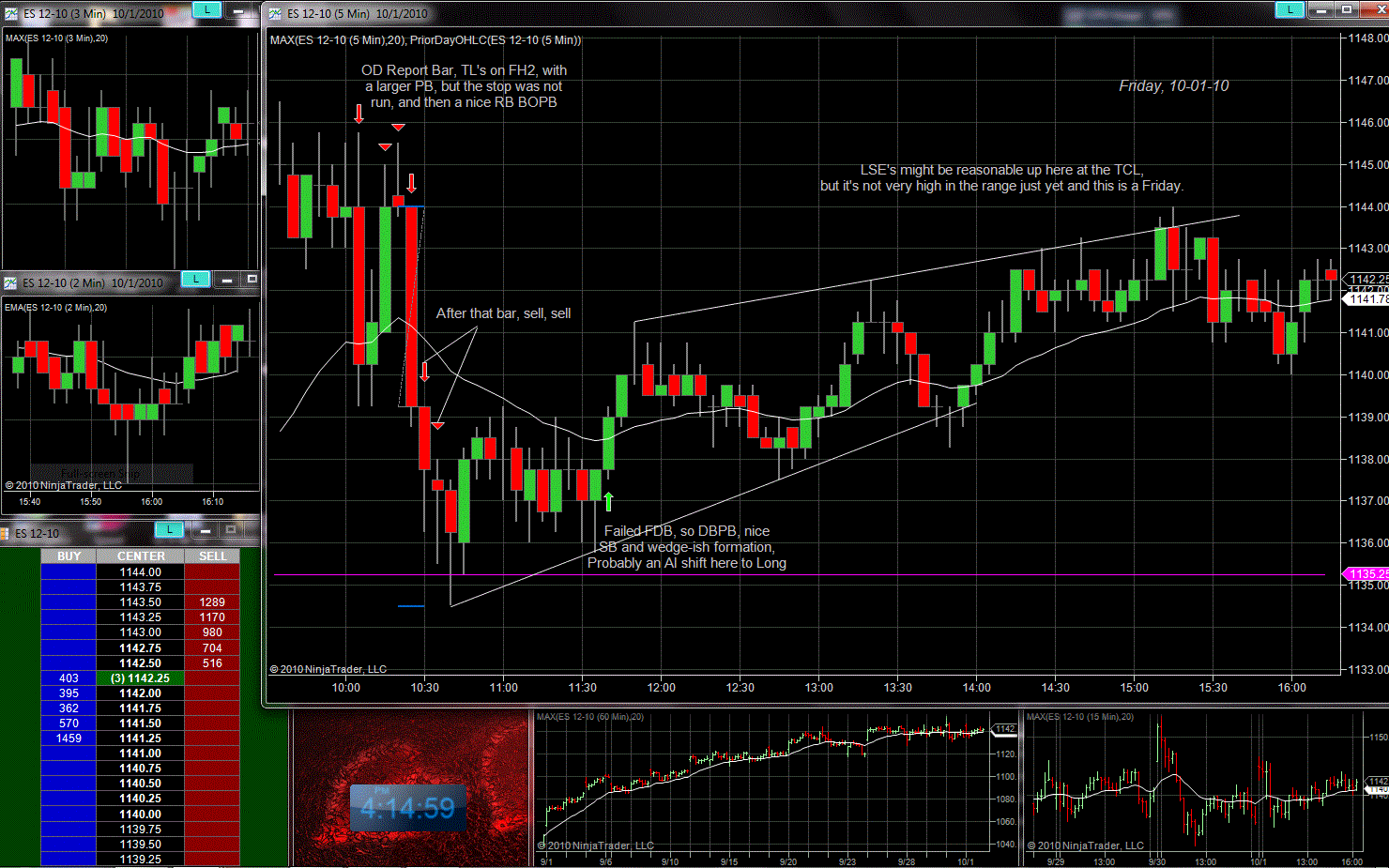
Task: Maximize the ES 2 Min chart window
Action: [x=251, y=280]
